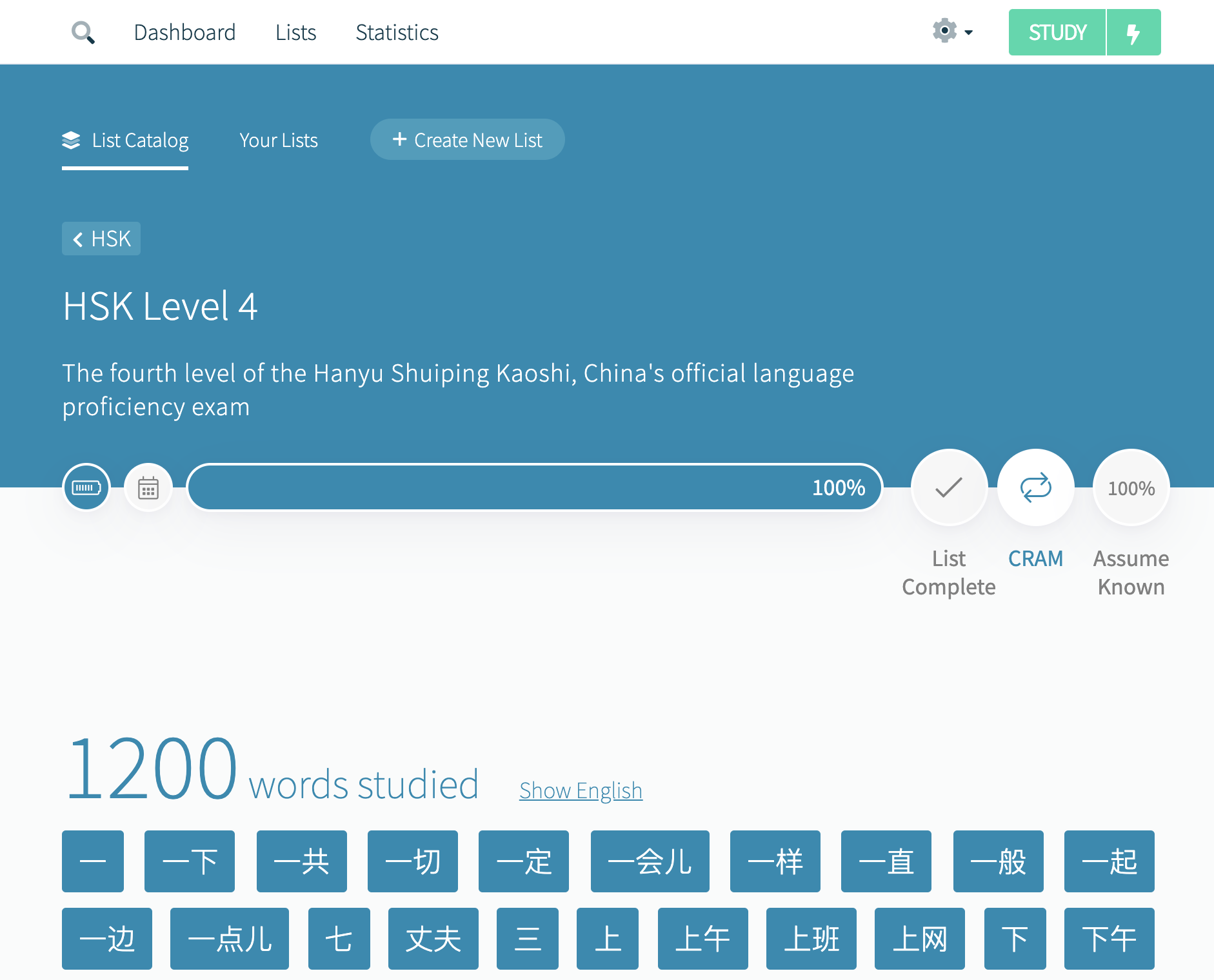Select the battery progress view icon
The width and height of the screenshot is (1214, 980).
(x=86, y=487)
